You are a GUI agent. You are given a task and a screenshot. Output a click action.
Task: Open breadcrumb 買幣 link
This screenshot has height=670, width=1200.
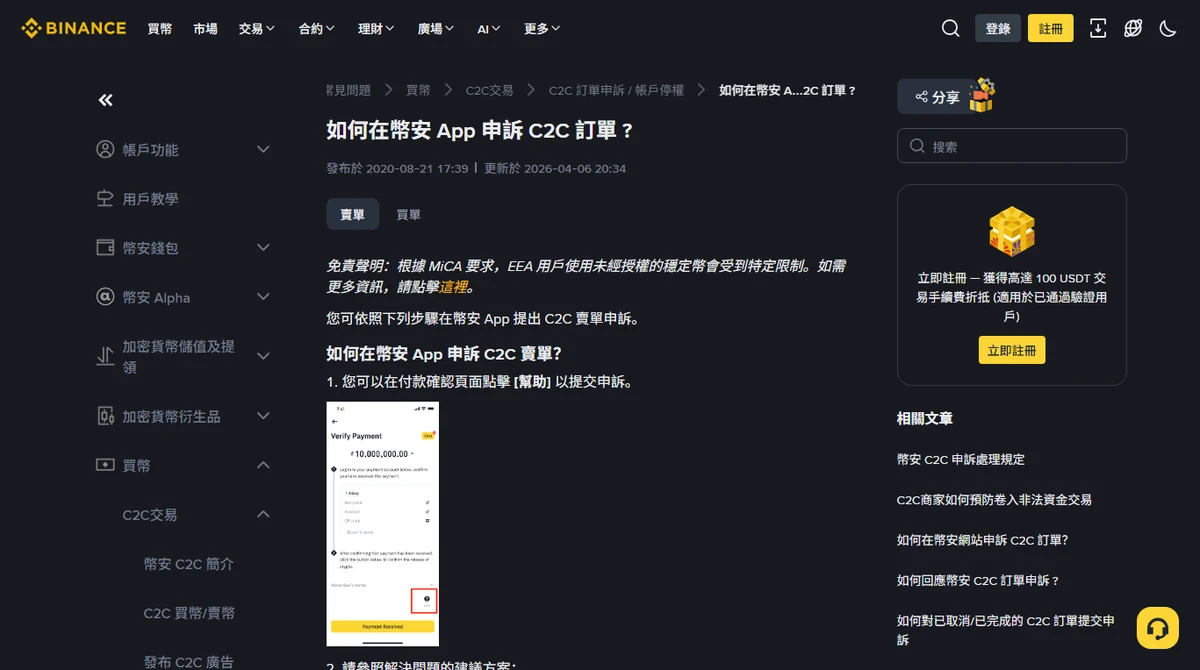(x=418, y=90)
